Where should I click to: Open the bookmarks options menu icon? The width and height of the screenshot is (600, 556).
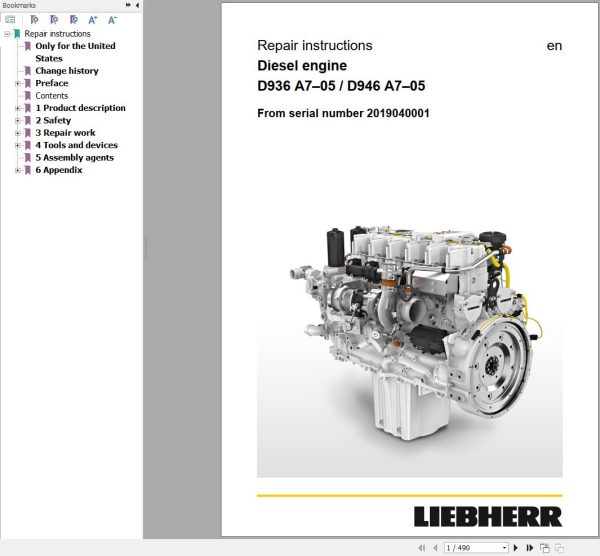(x=10, y=20)
